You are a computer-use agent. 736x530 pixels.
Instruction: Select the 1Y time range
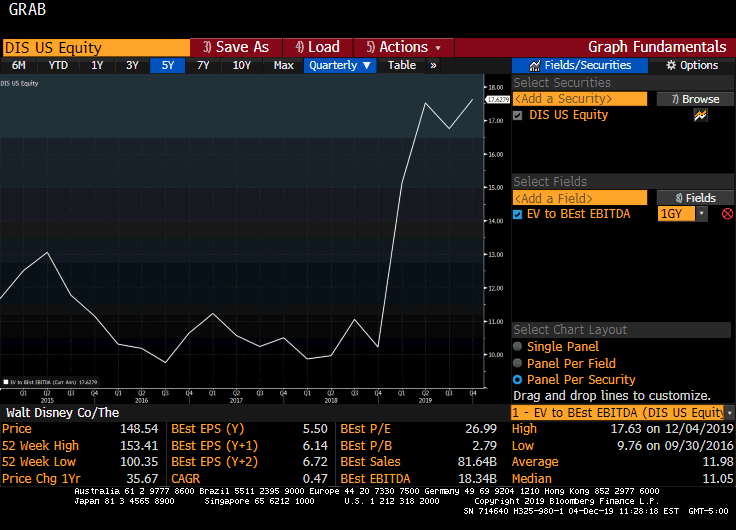pyautogui.click(x=97, y=65)
